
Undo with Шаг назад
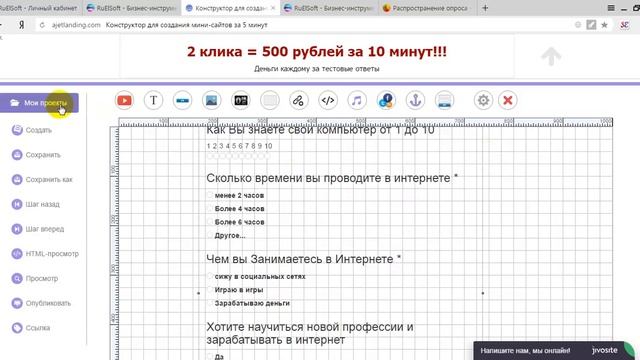click(36, 204)
